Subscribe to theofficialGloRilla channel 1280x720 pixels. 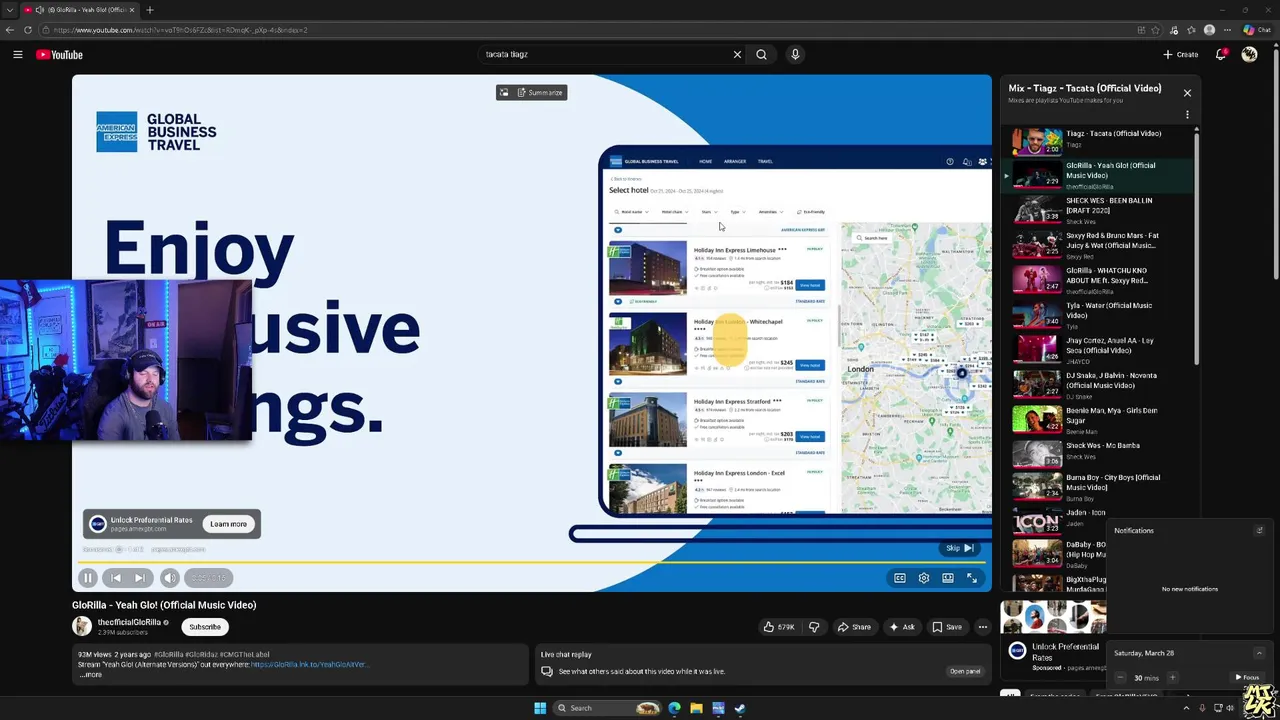pos(205,627)
